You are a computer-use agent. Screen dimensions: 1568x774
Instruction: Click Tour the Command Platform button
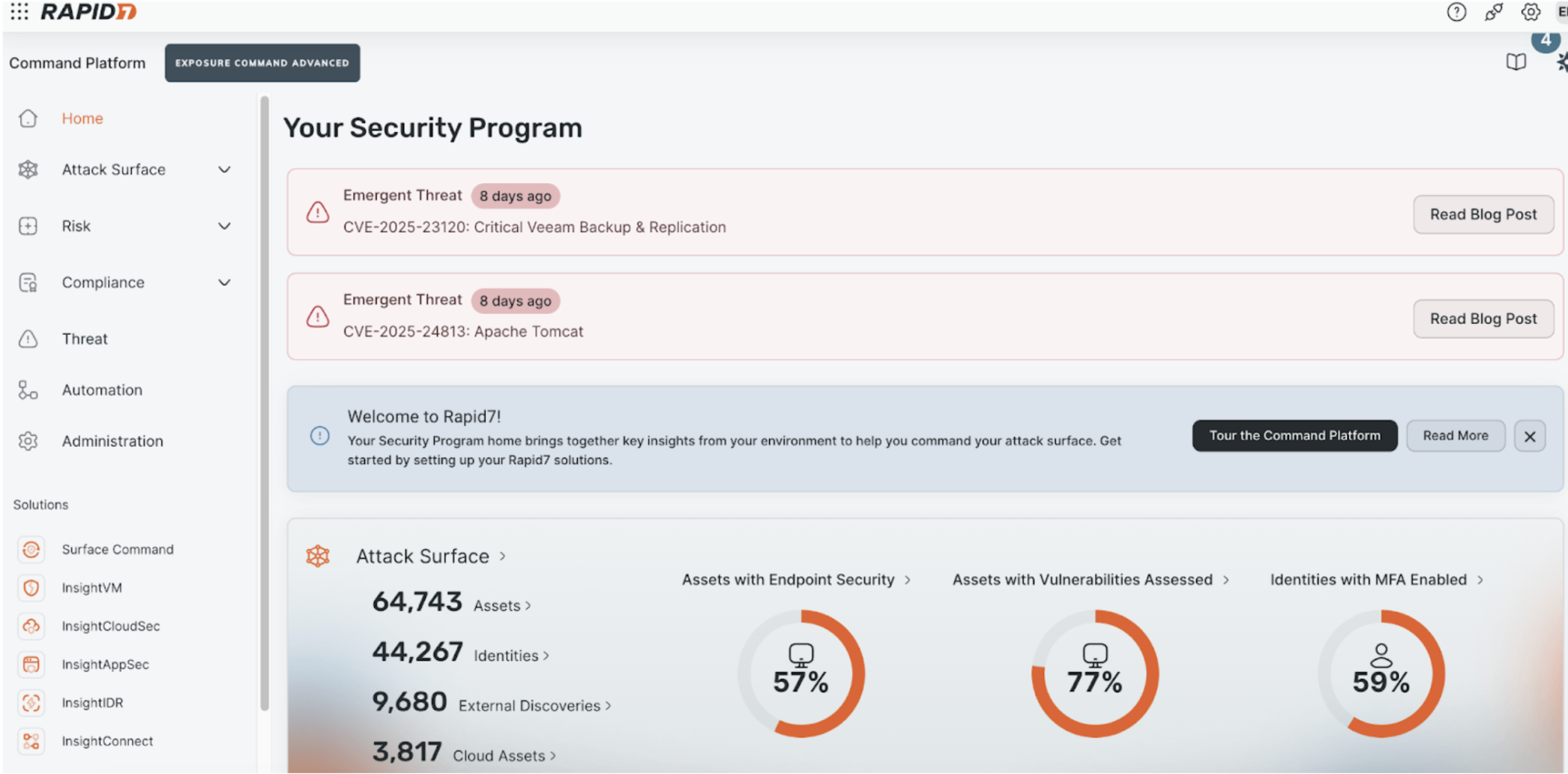[x=1294, y=436]
